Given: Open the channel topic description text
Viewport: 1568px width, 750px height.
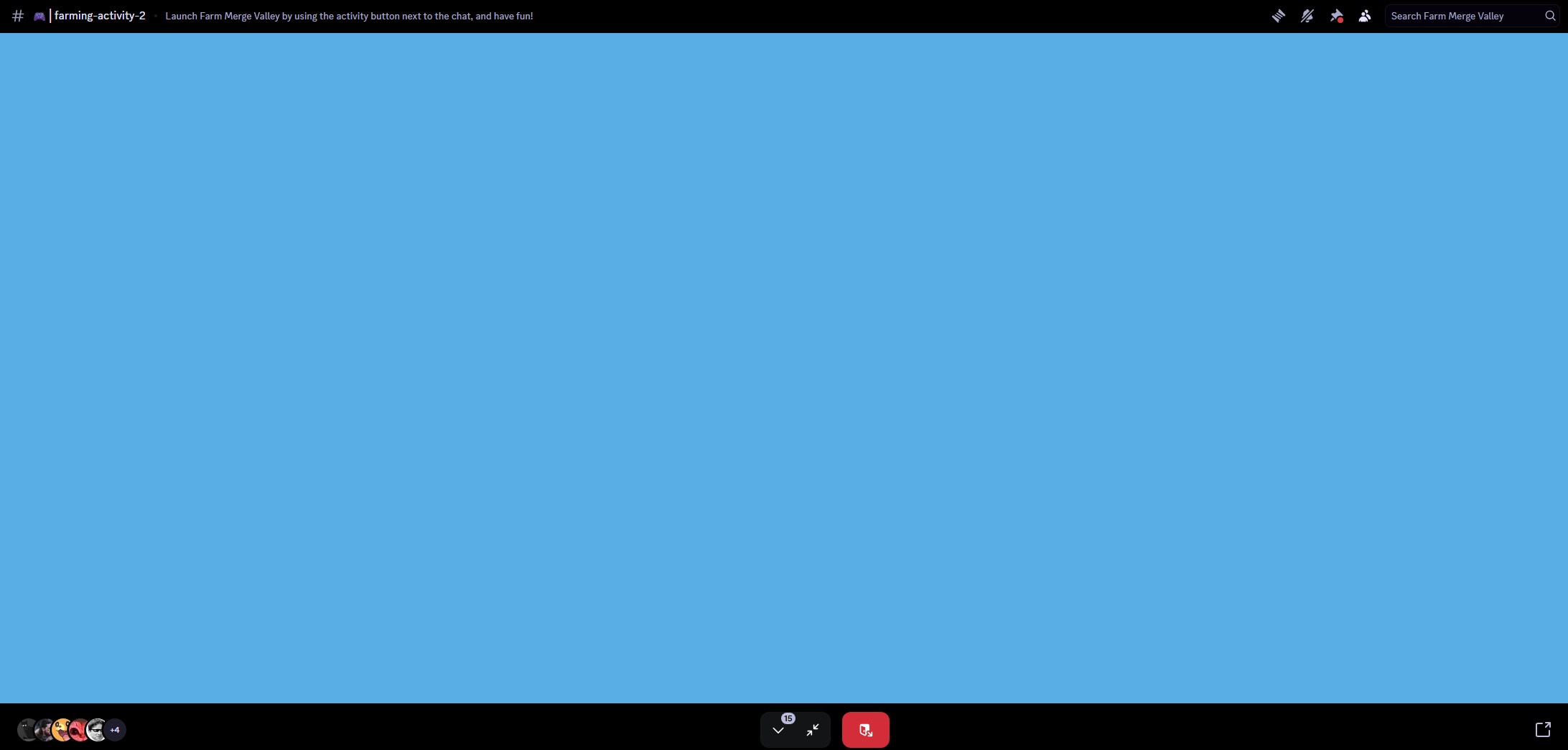Looking at the screenshot, I should click(349, 16).
